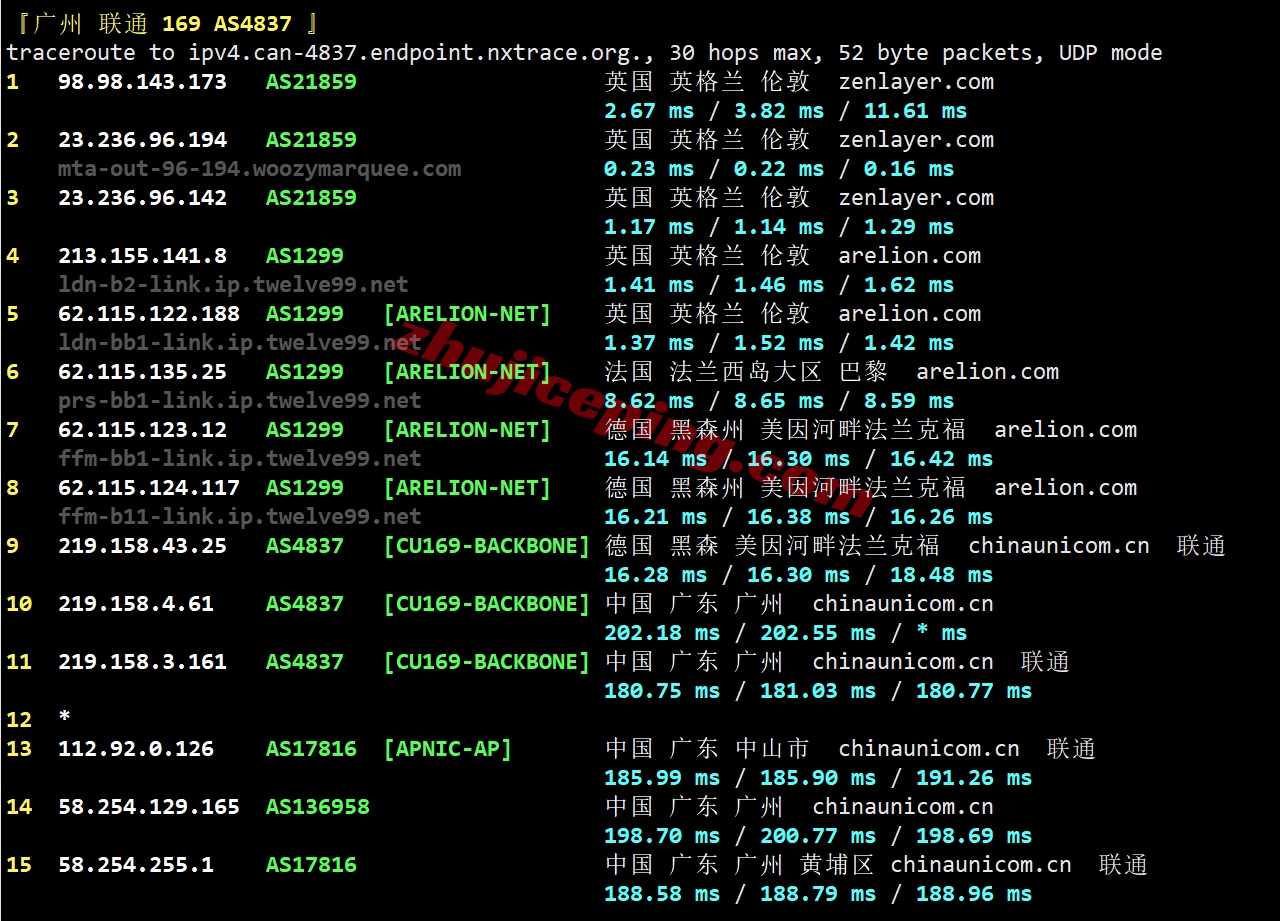The image size is (1280, 921).
Task: Click IP address 219.158.3.161
Action: point(142,662)
